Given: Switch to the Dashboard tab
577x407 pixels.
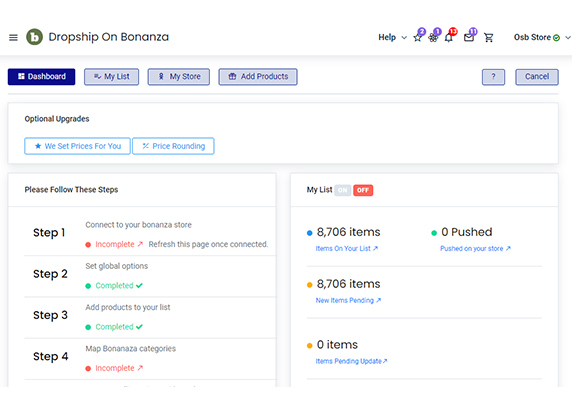Looking at the screenshot, I should (41, 77).
